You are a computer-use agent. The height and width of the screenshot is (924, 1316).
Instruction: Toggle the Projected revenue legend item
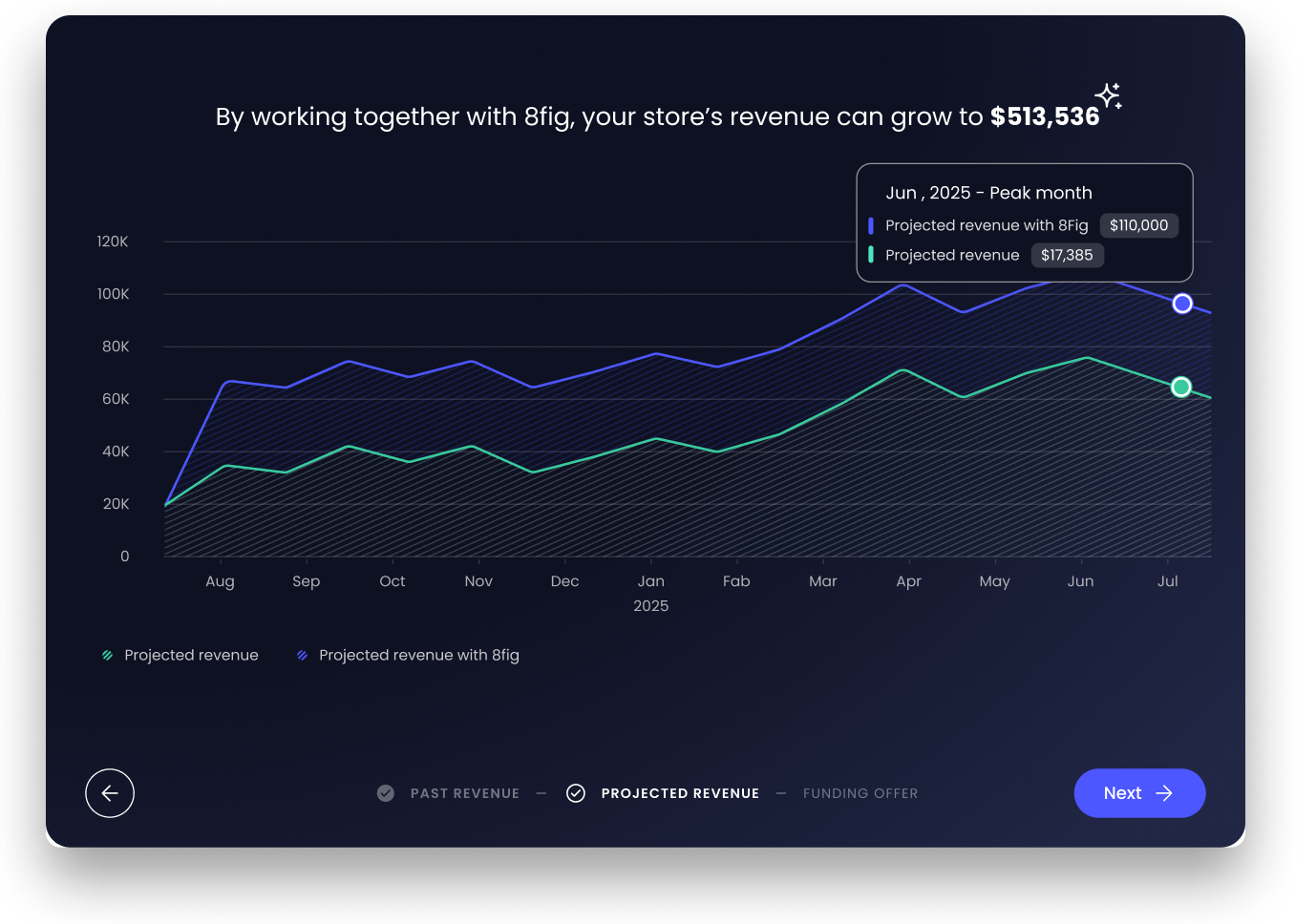point(180,655)
